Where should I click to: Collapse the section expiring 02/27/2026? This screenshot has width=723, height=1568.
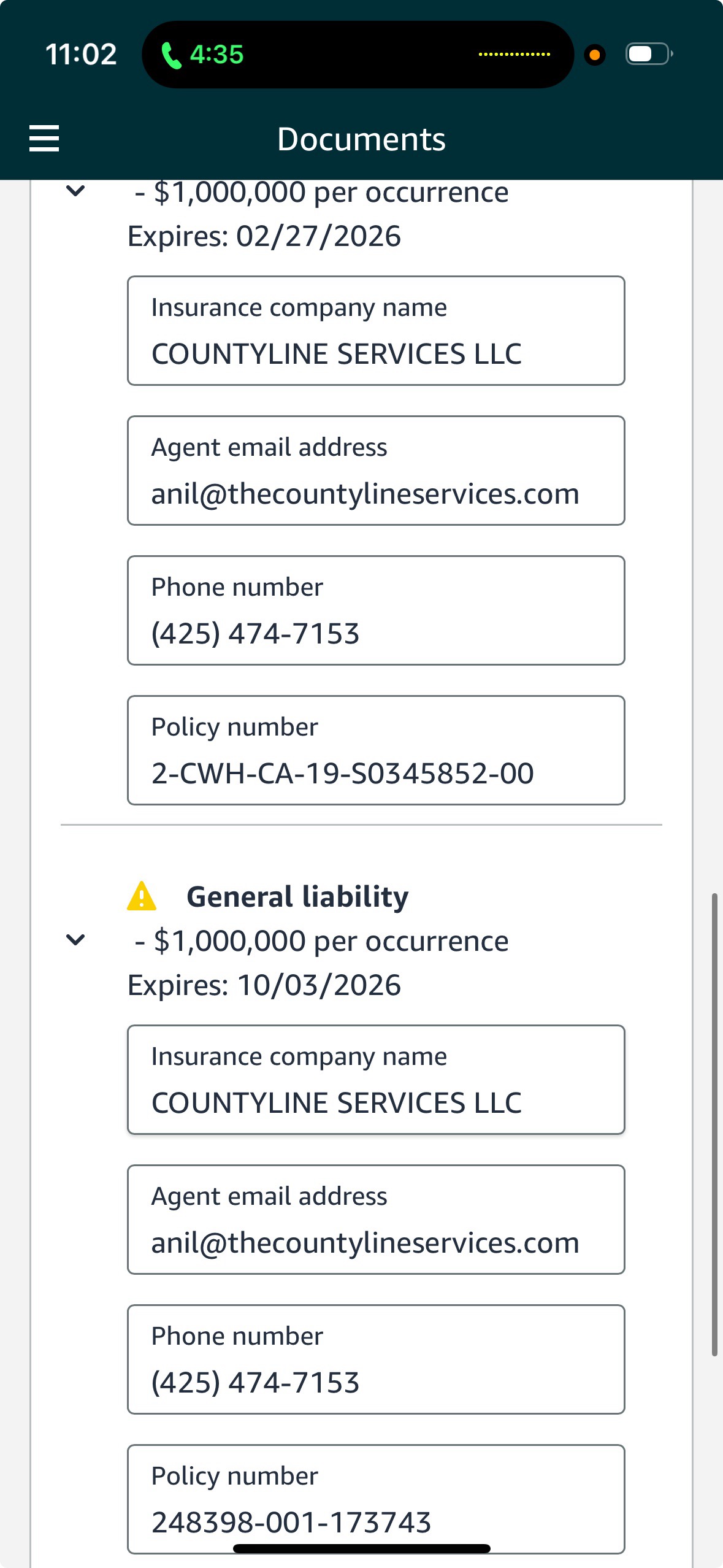tap(75, 191)
